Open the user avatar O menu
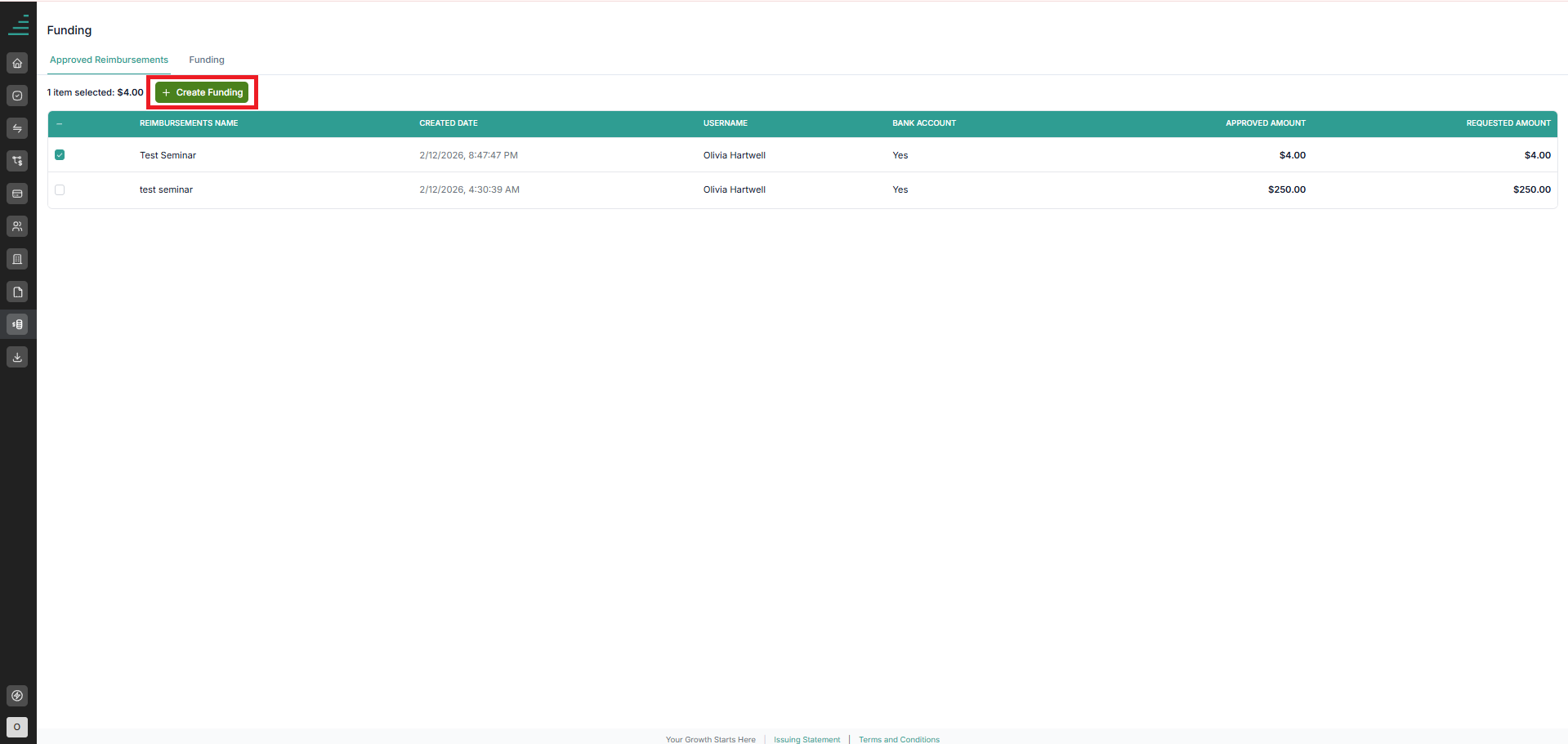The width and height of the screenshot is (1568, 744). point(17,727)
